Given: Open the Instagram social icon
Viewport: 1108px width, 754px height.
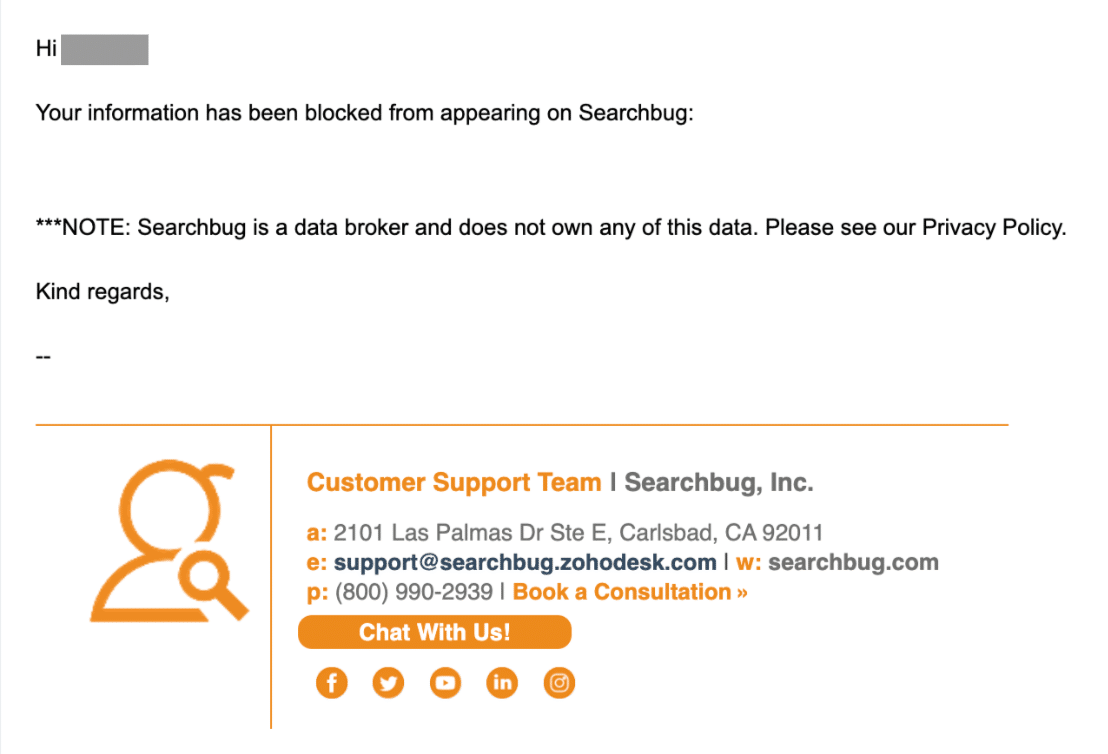Looking at the screenshot, I should click(x=559, y=683).
